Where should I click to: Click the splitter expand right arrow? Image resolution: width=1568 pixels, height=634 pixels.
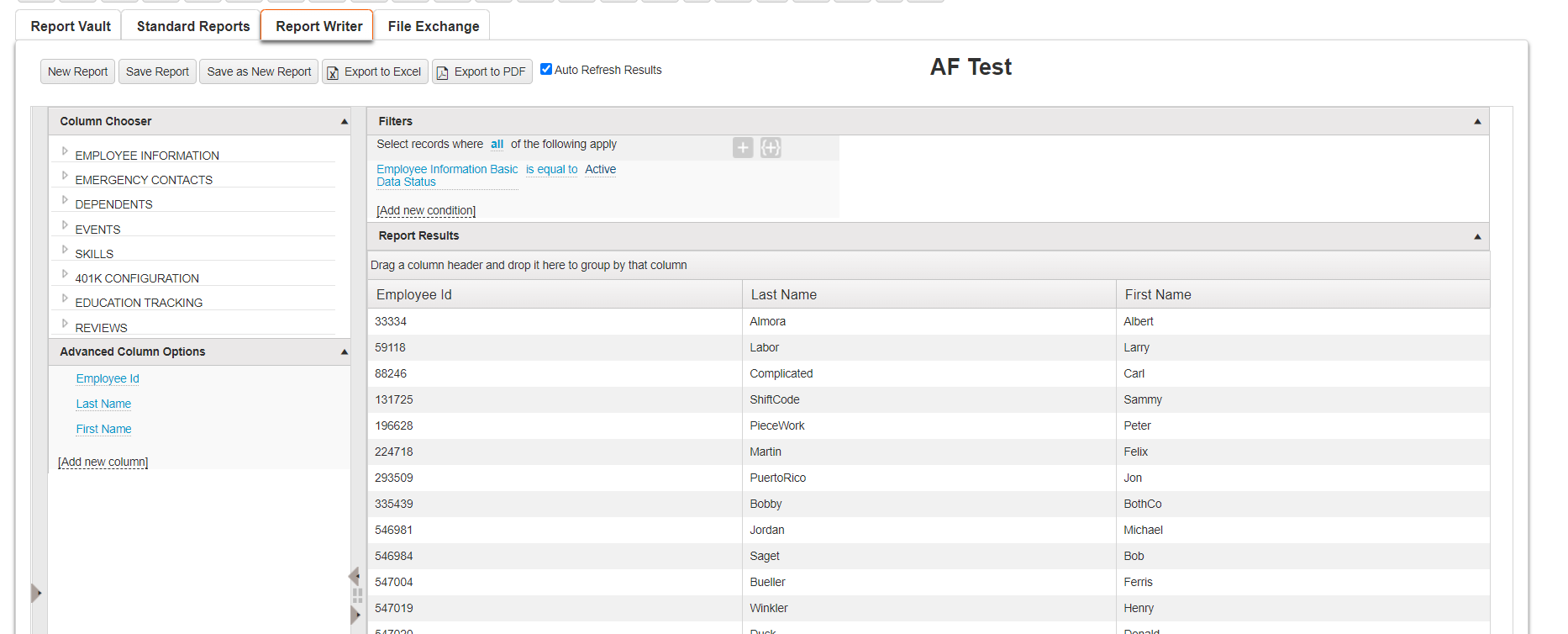[355, 615]
